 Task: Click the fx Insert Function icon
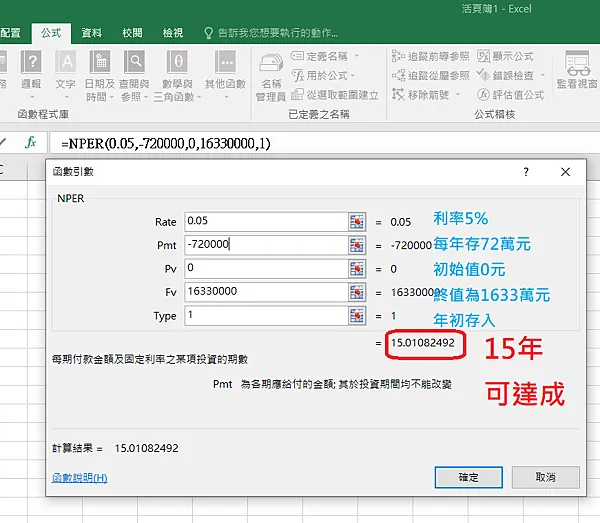[x=31, y=143]
